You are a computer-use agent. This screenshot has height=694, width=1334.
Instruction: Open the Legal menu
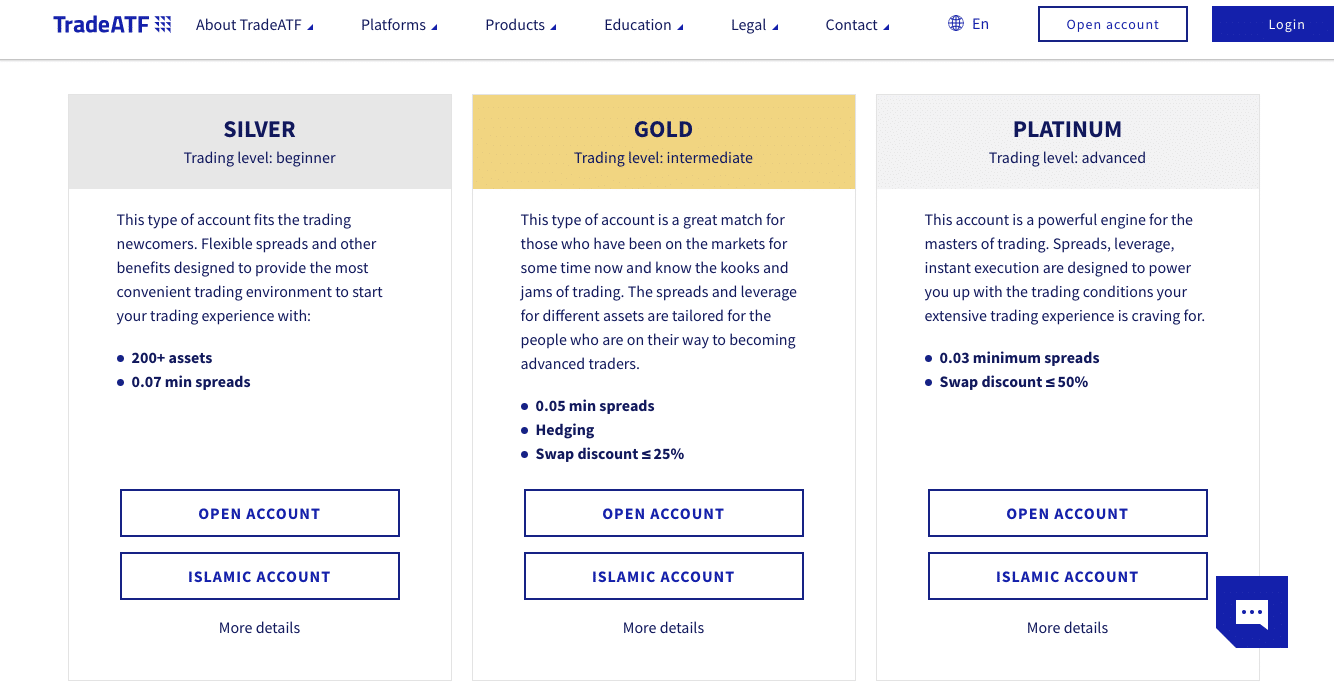pyautogui.click(x=754, y=25)
